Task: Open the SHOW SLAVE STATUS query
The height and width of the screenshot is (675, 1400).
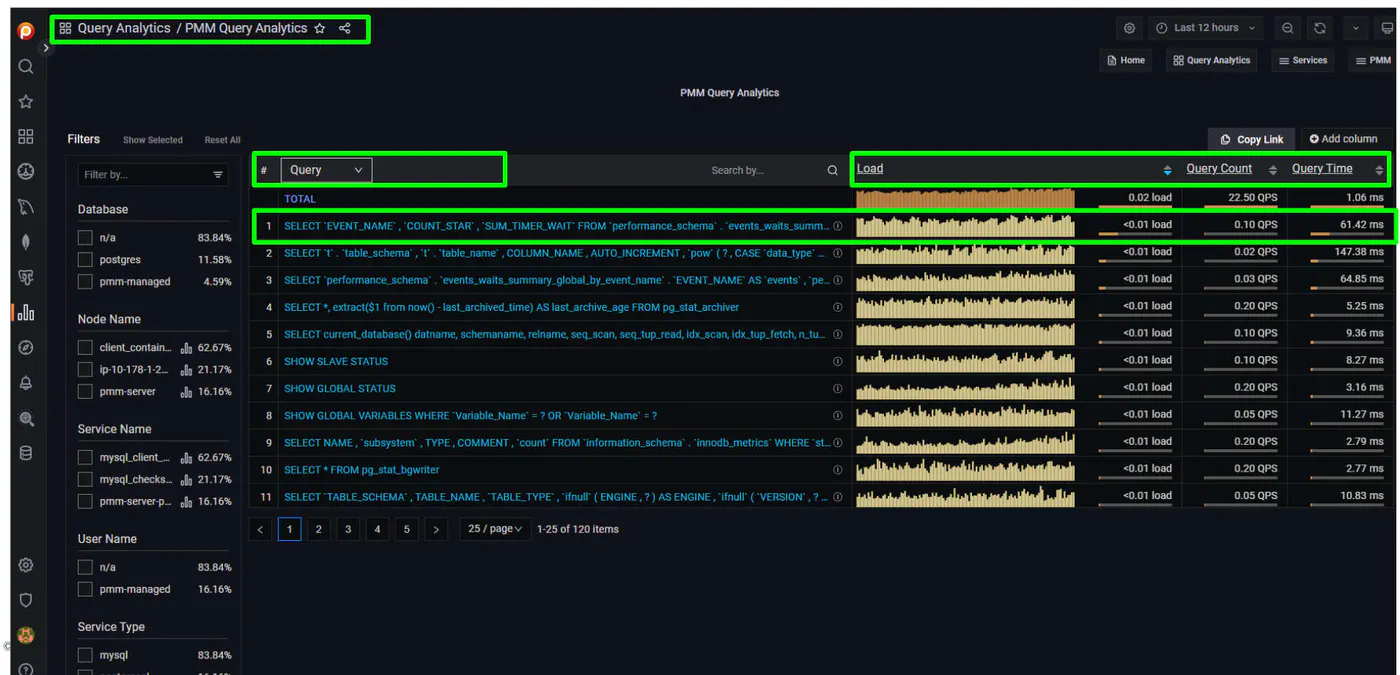Action: (336, 361)
